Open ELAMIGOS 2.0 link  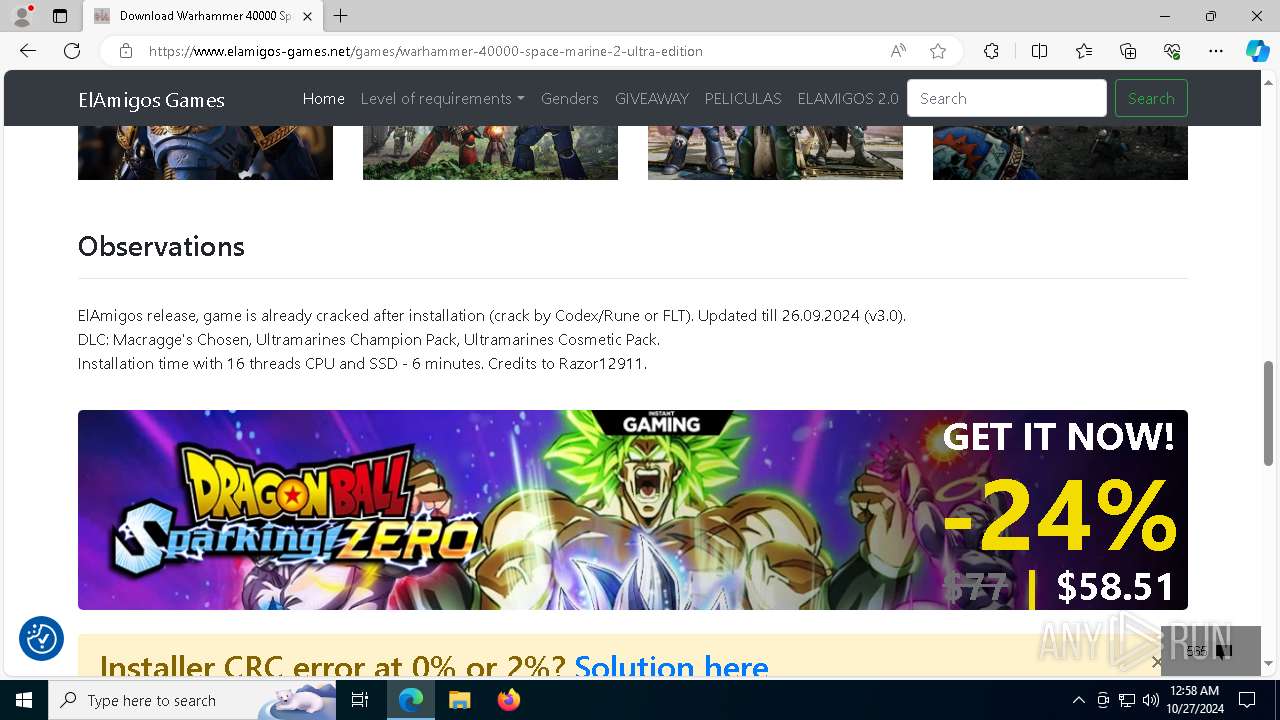[x=848, y=98]
